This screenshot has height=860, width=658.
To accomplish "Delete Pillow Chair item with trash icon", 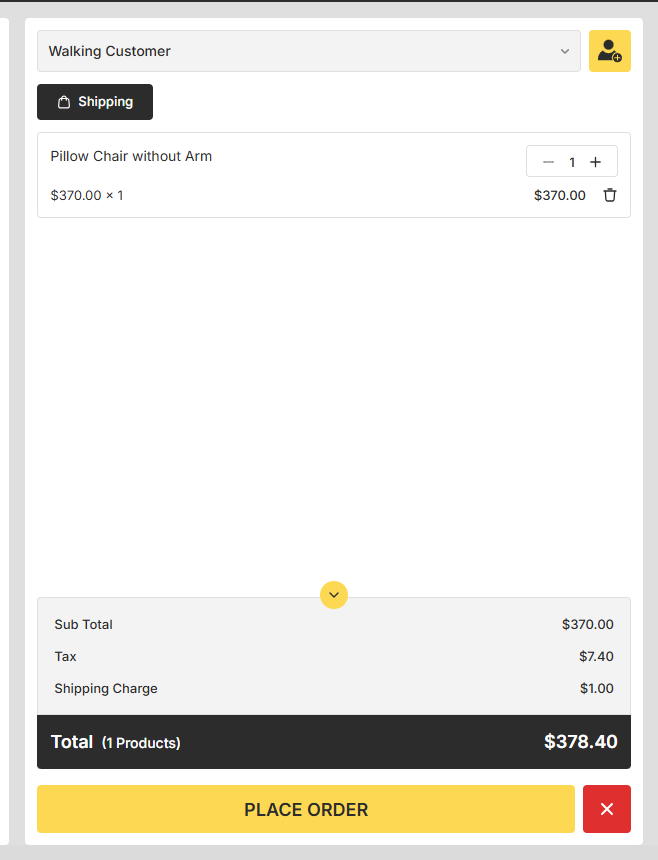I will click(x=610, y=195).
